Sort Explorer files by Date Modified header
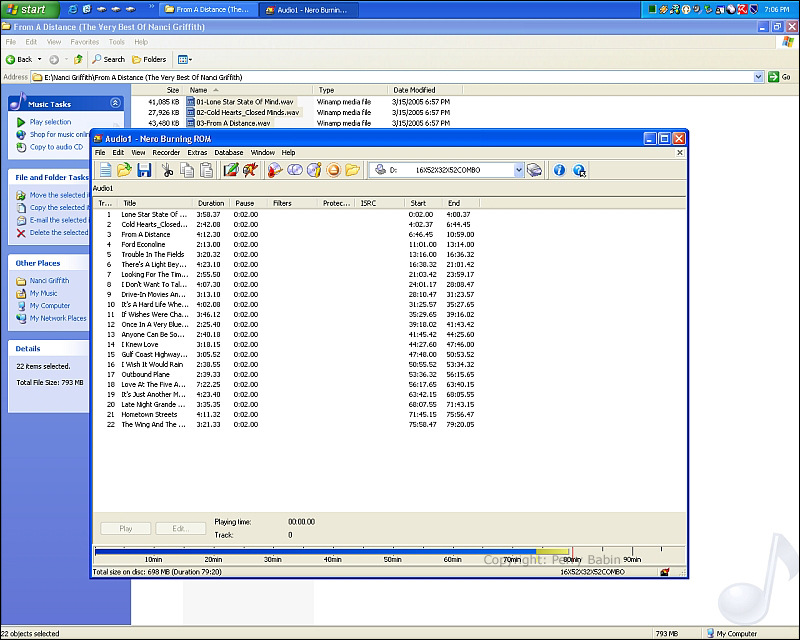The image size is (800, 640). coord(424,90)
